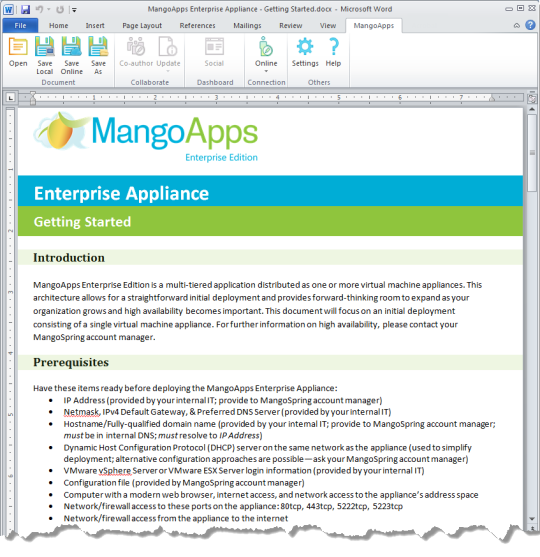The height and width of the screenshot is (557, 540).
Task: Toggle the ruler icon above scrollbar
Action: coord(532,98)
